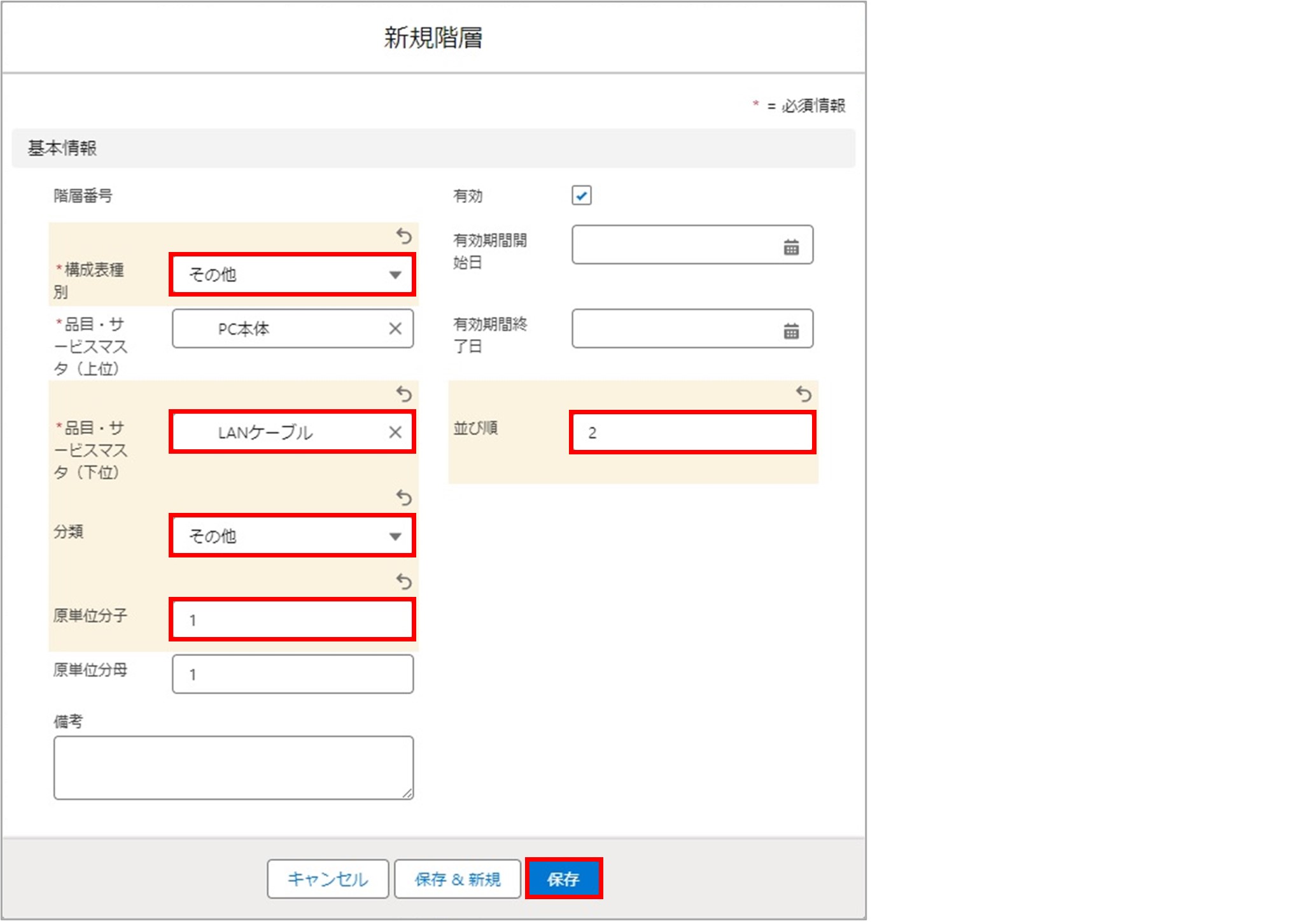Open the 分類 dropdown
Viewport: 1290px width, 924px height.
click(292, 536)
